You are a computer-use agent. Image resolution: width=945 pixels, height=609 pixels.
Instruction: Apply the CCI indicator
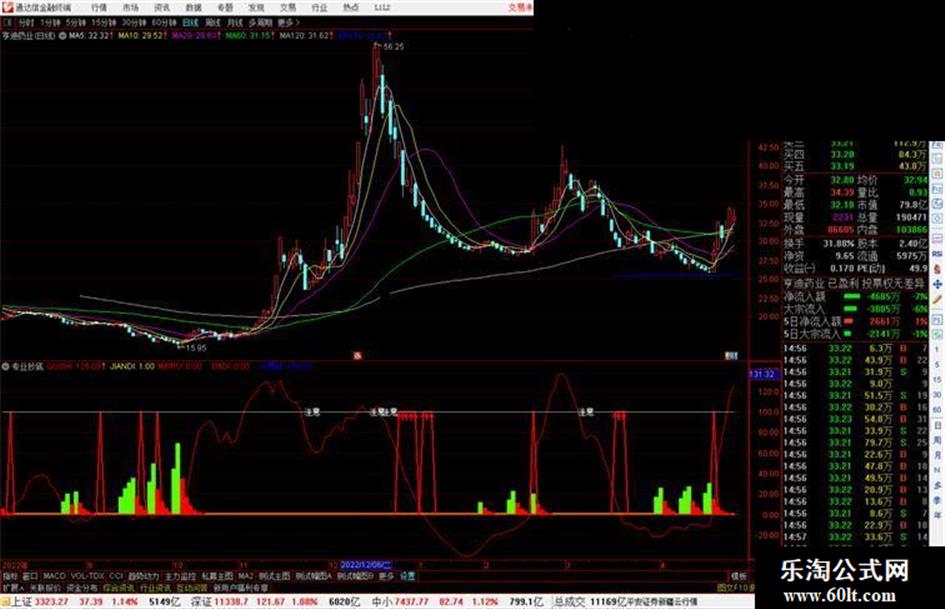tap(116, 576)
